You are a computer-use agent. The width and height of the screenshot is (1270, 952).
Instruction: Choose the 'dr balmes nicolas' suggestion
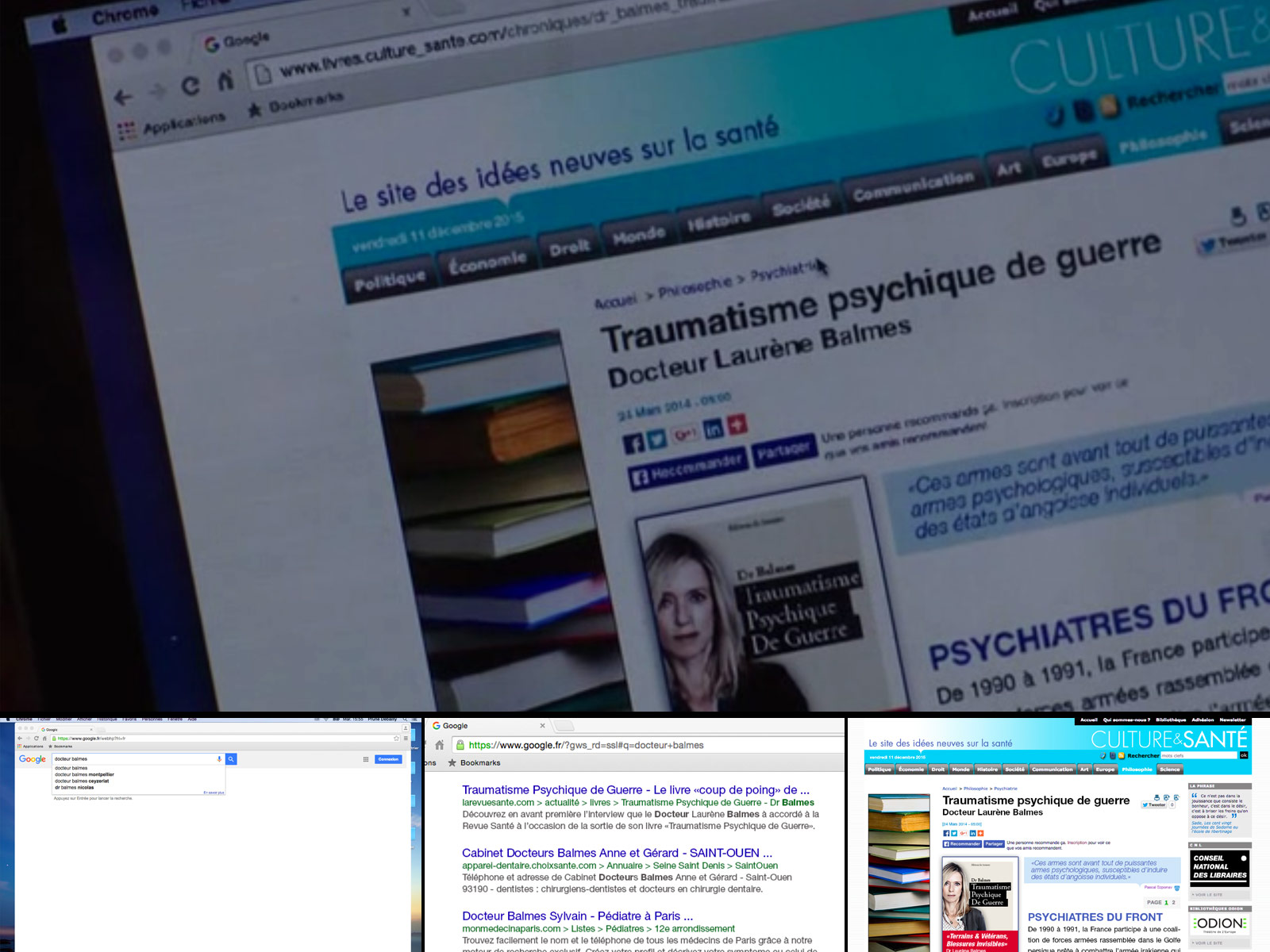pos(75,788)
